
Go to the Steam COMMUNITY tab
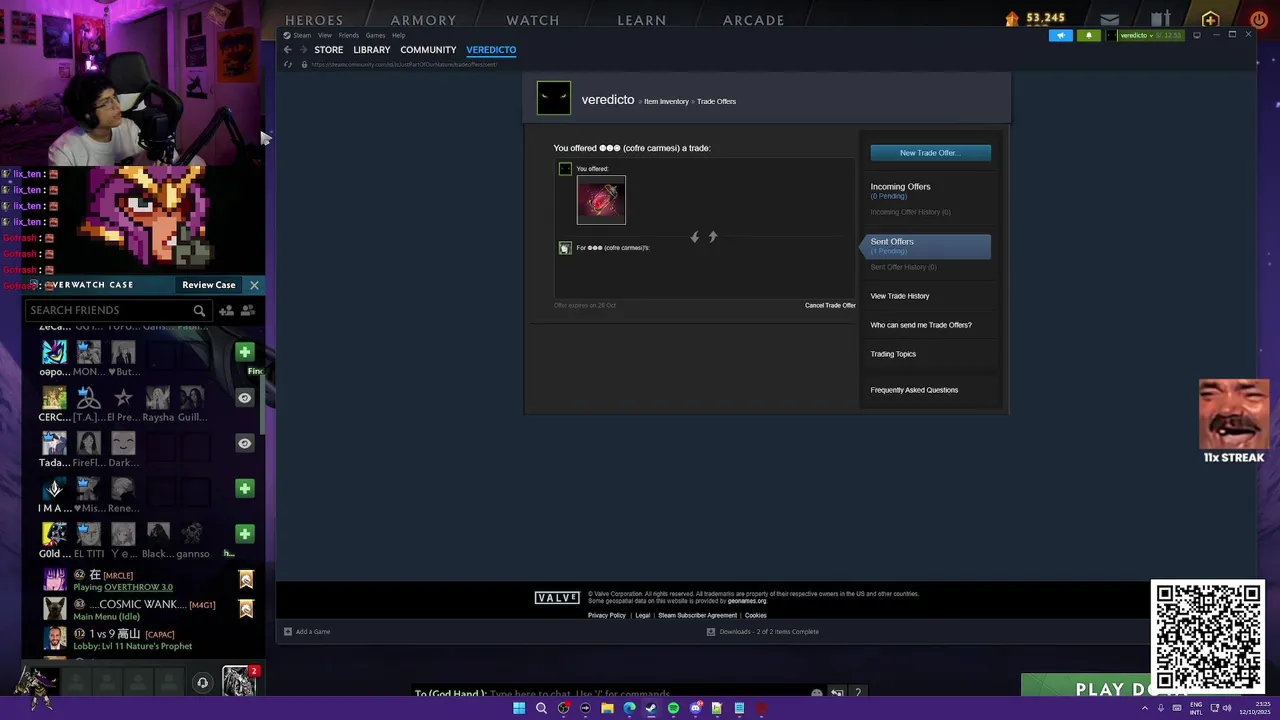[428, 50]
